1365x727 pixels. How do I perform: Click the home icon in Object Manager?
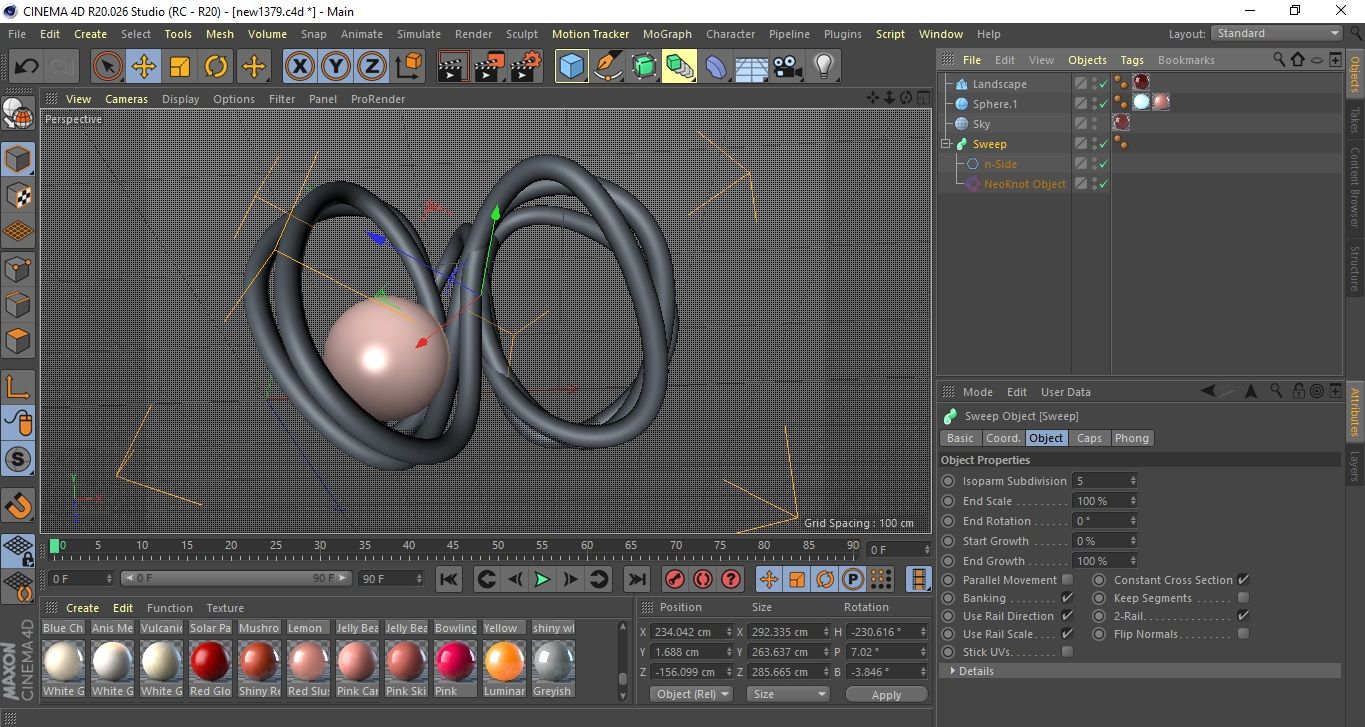pyautogui.click(x=1298, y=60)
